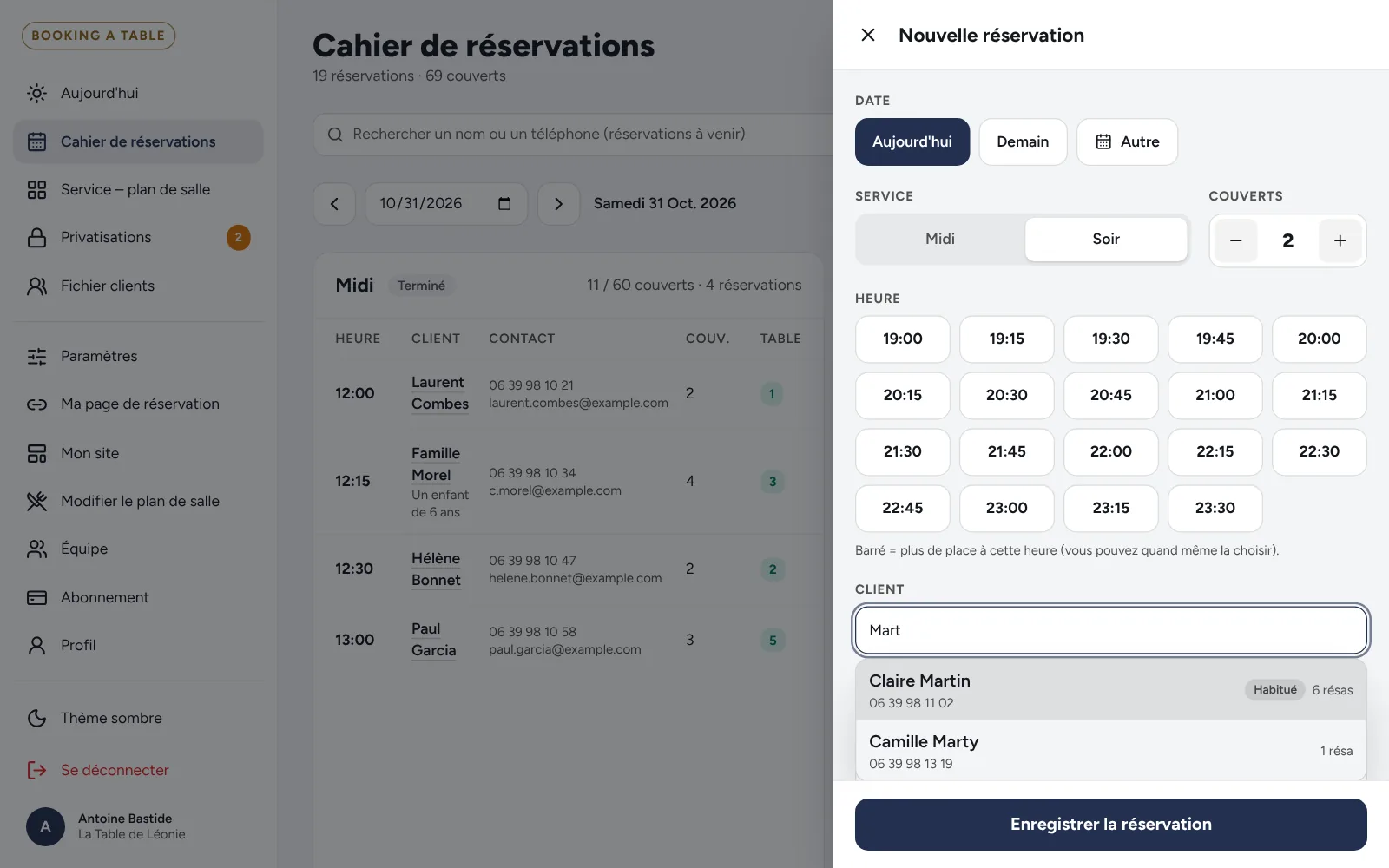Viewport: 1389px width, 868px height.
Task: Switch service to Soir
Action: click(1106, 239)
